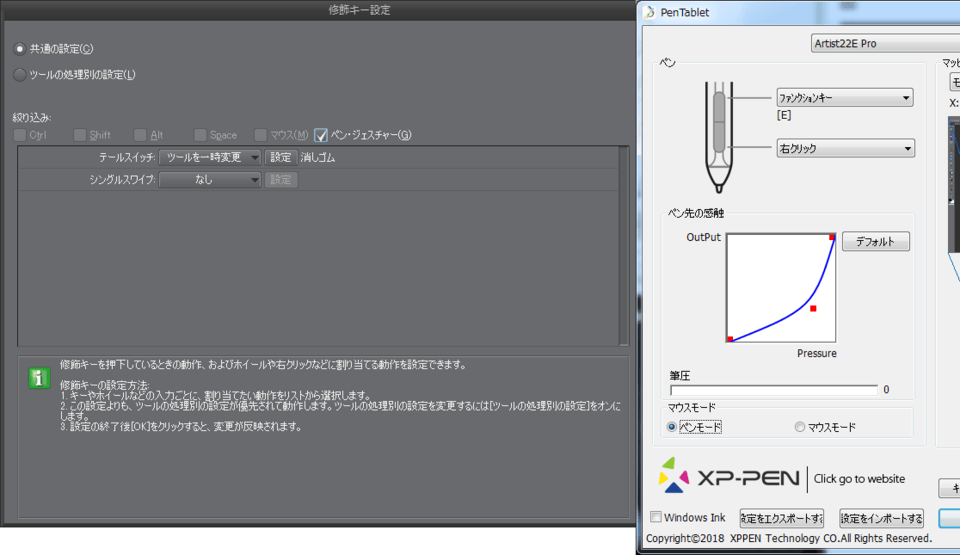Select マウスモード radio button

800,427
